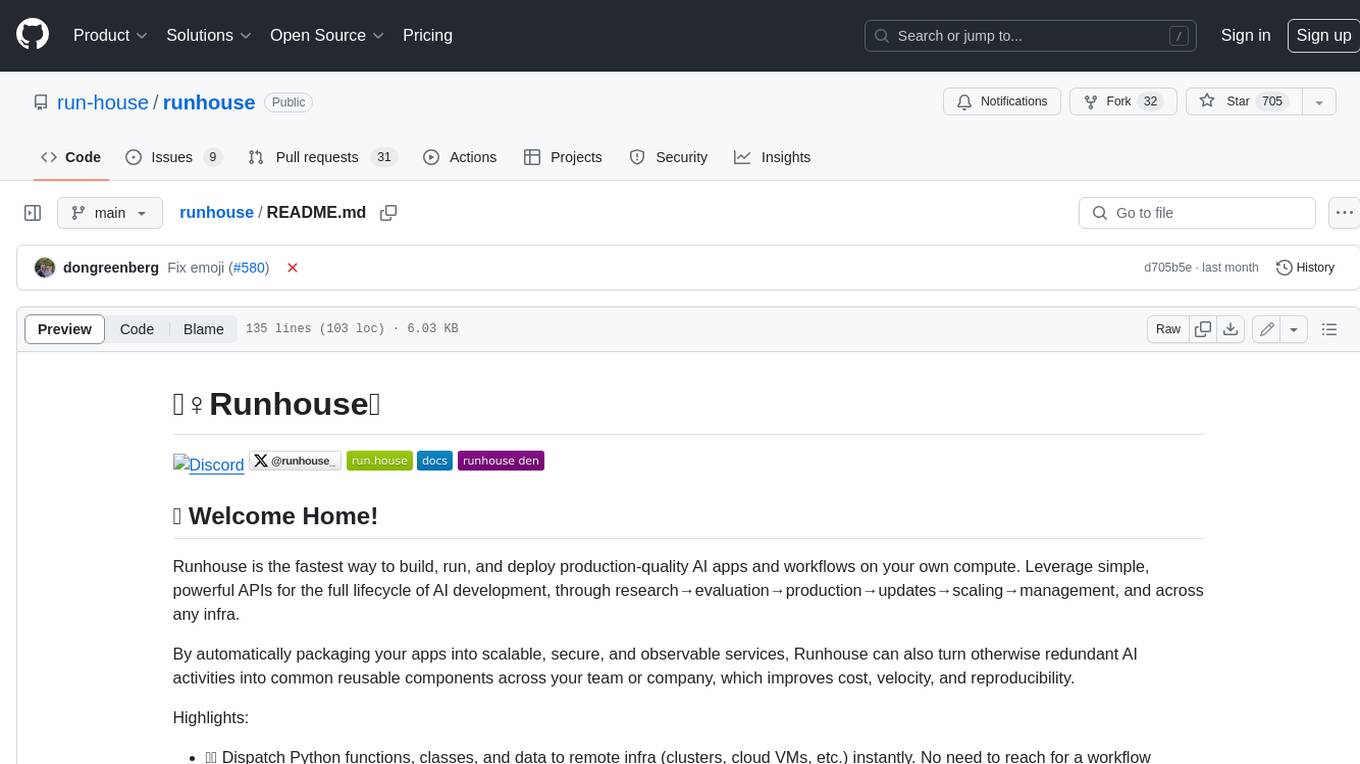Viewport: 1360px width, 764px height.
Task: Expand the Solutions menu
Action: click(209, 35)
